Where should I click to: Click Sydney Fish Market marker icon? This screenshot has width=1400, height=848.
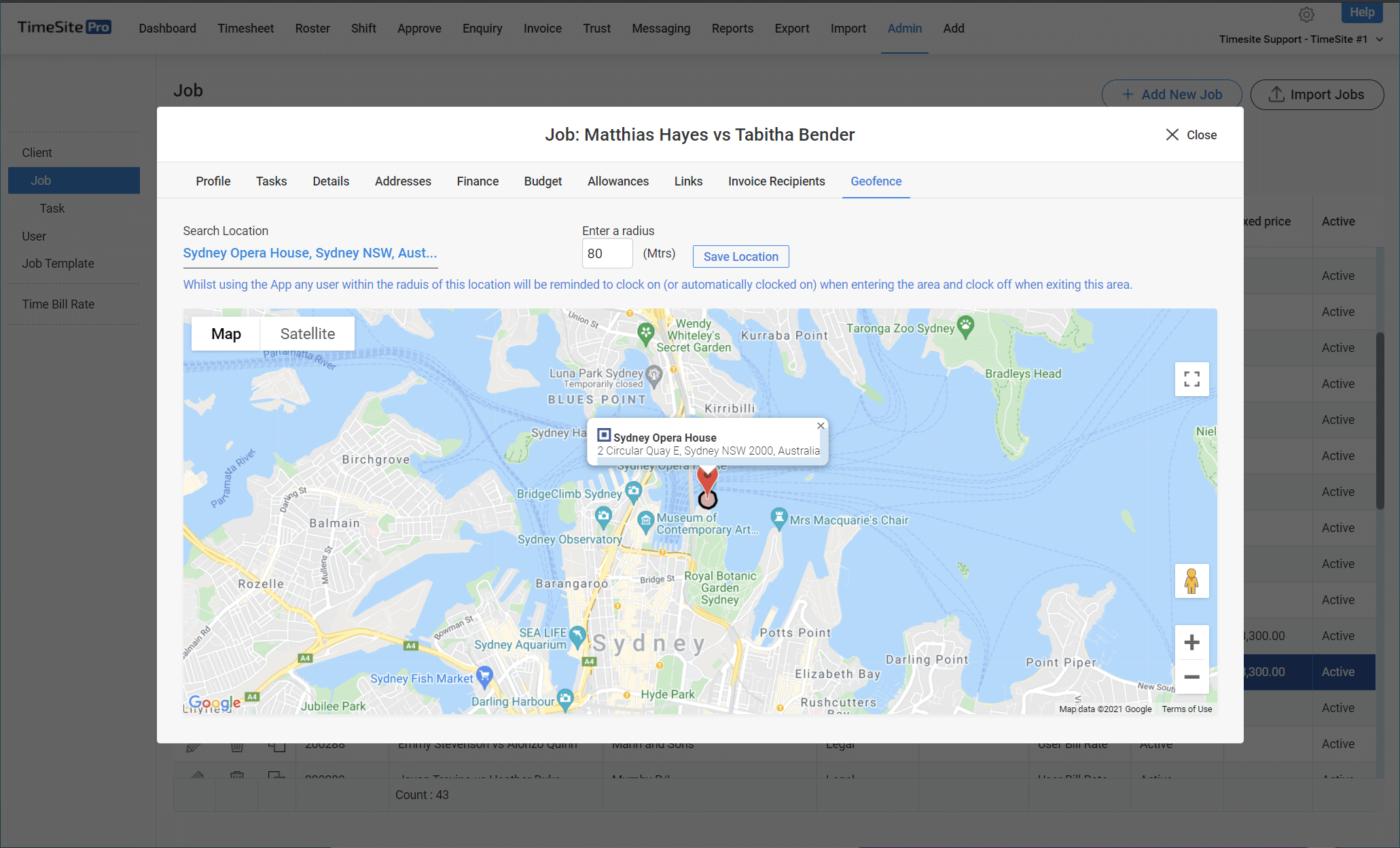pyautogui.click(x=484, y=675)
